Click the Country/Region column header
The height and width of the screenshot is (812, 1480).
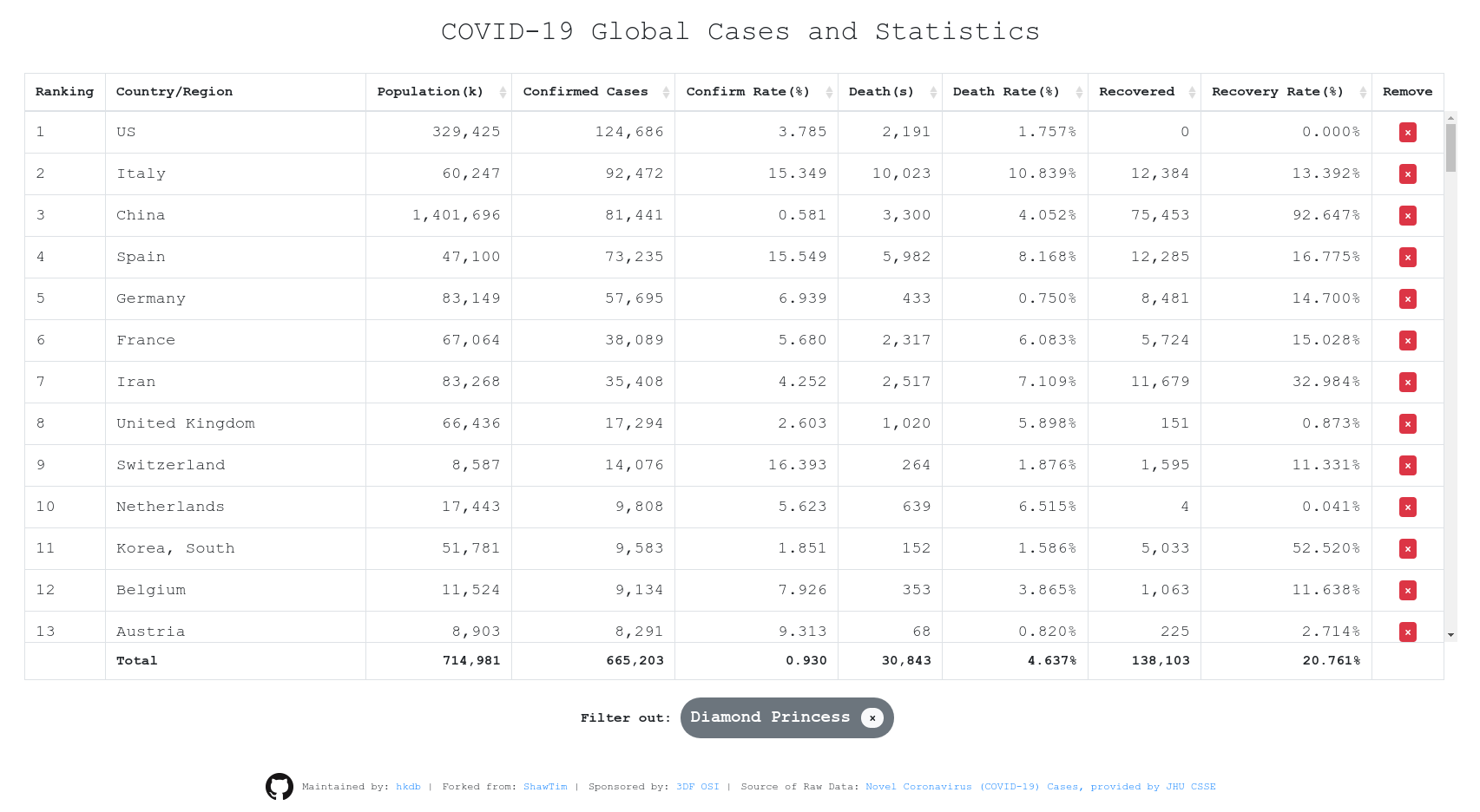click(x=235, y=92)
